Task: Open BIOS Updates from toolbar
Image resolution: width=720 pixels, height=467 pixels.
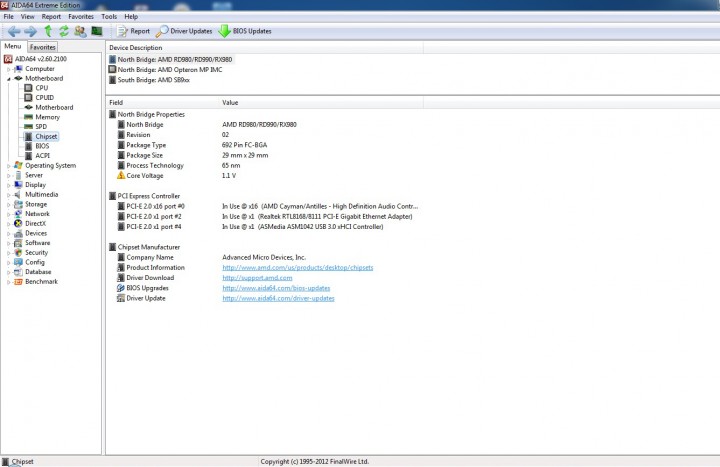Action: click(x=245, y=31)
